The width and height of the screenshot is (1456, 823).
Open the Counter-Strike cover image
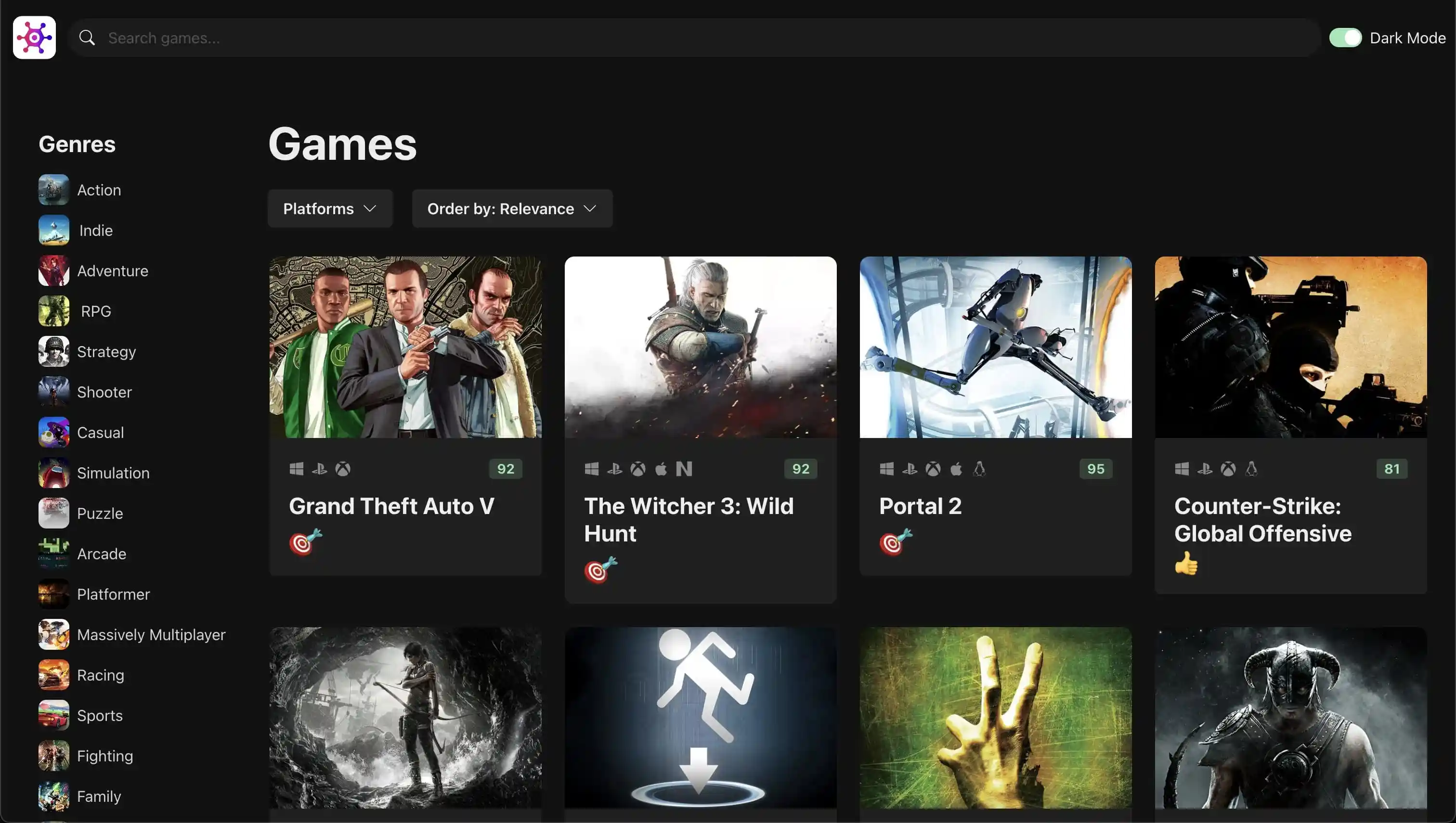coord(1290,347)
